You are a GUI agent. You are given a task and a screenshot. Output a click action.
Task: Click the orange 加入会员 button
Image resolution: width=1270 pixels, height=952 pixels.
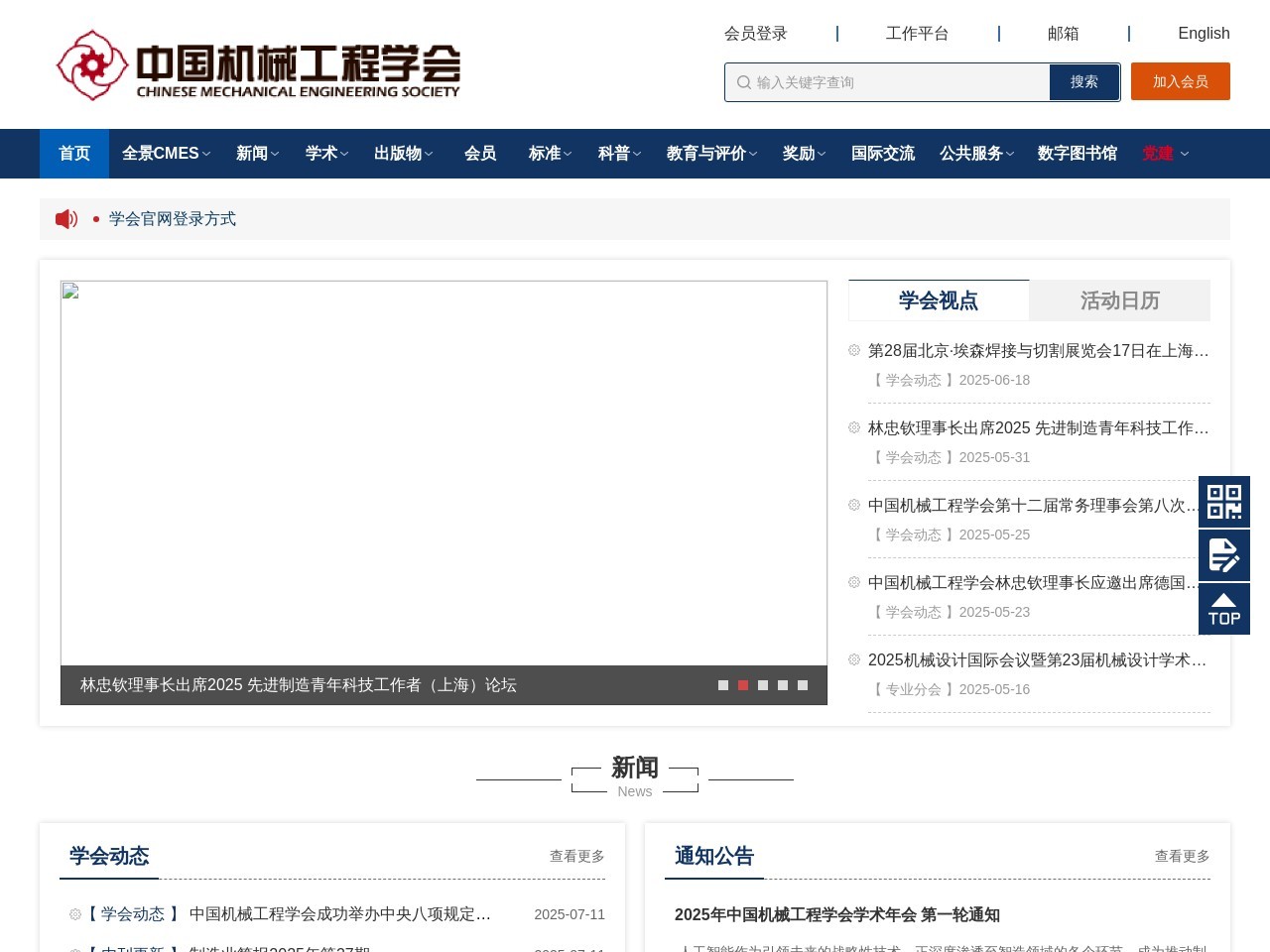pyautogui.click(x=1181, y=82)
